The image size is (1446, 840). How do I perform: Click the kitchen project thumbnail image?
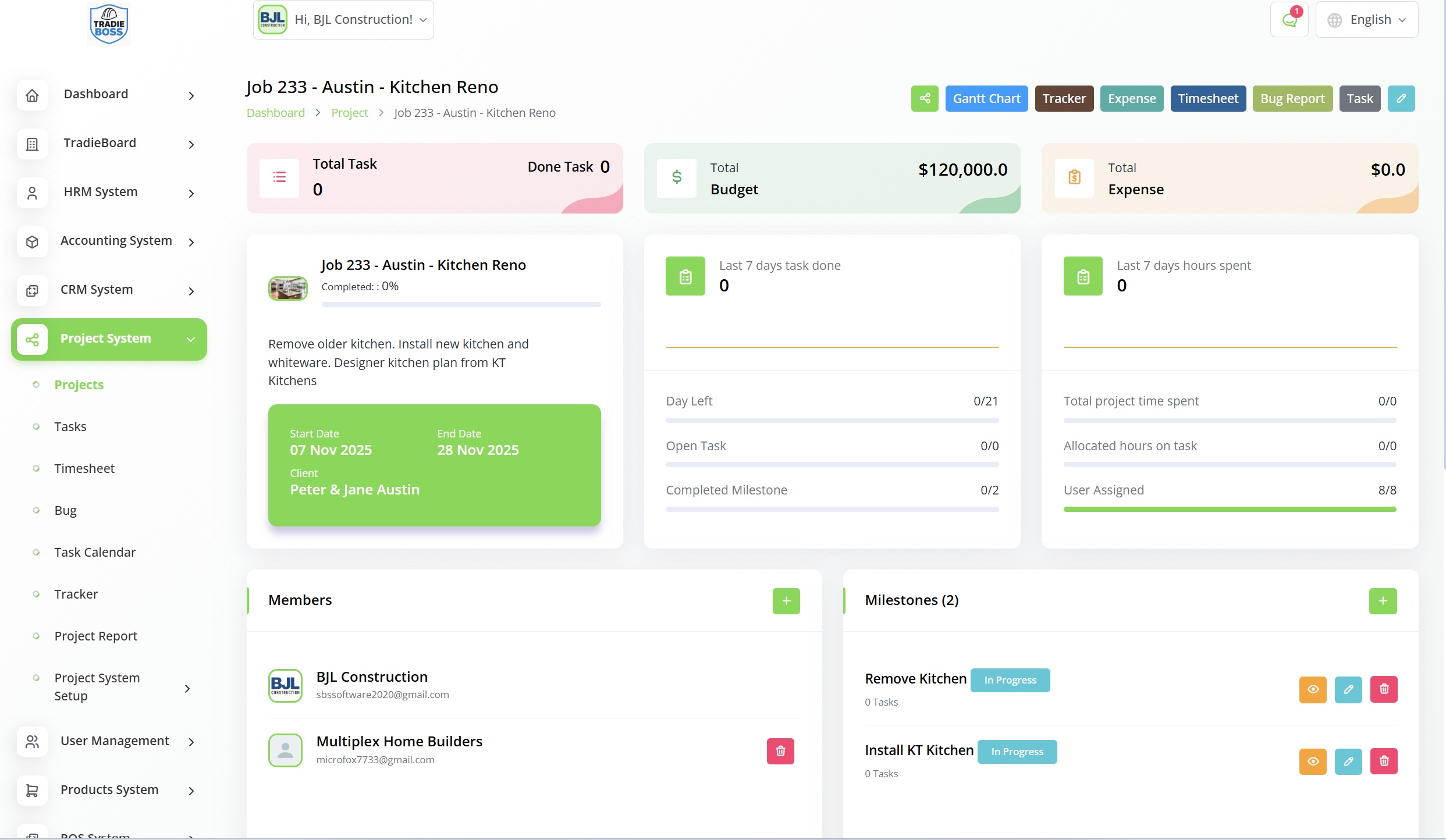click(287, 288)
